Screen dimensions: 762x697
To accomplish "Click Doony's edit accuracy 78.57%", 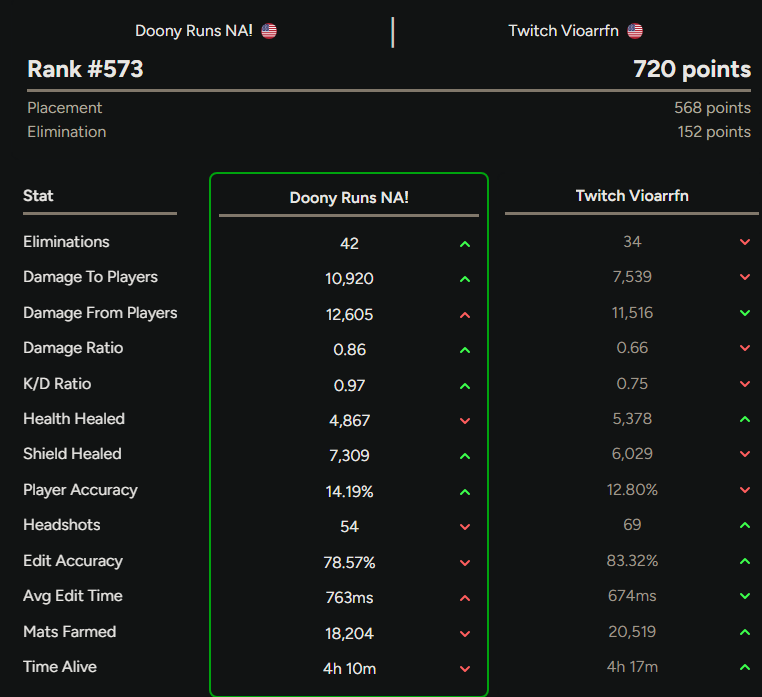I will (x=349, y=563).
